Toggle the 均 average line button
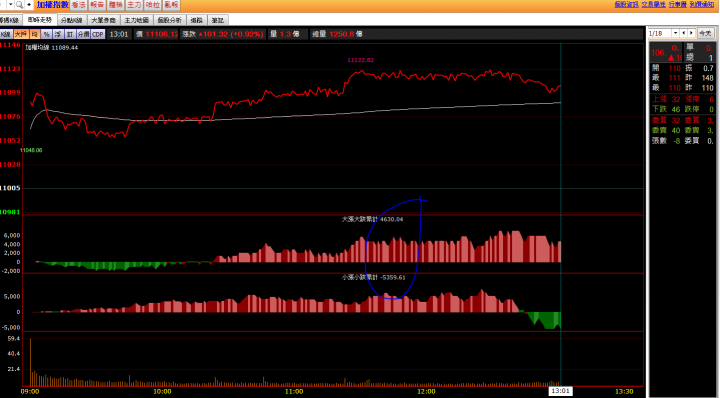The width and height of the screenshot is (720, 398). [34, 34]
